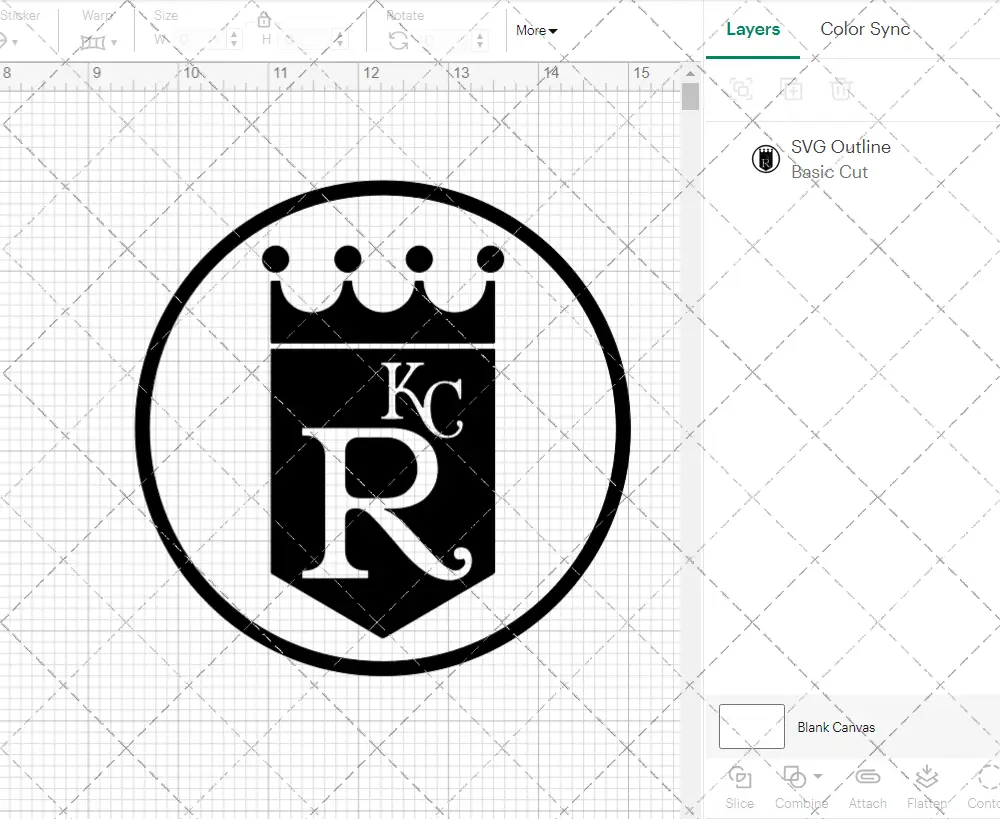The image size is (1000, 819).
Task: Click the Rotate circular arrows icon
Action: pyautogui.click(x=399, y=41)
